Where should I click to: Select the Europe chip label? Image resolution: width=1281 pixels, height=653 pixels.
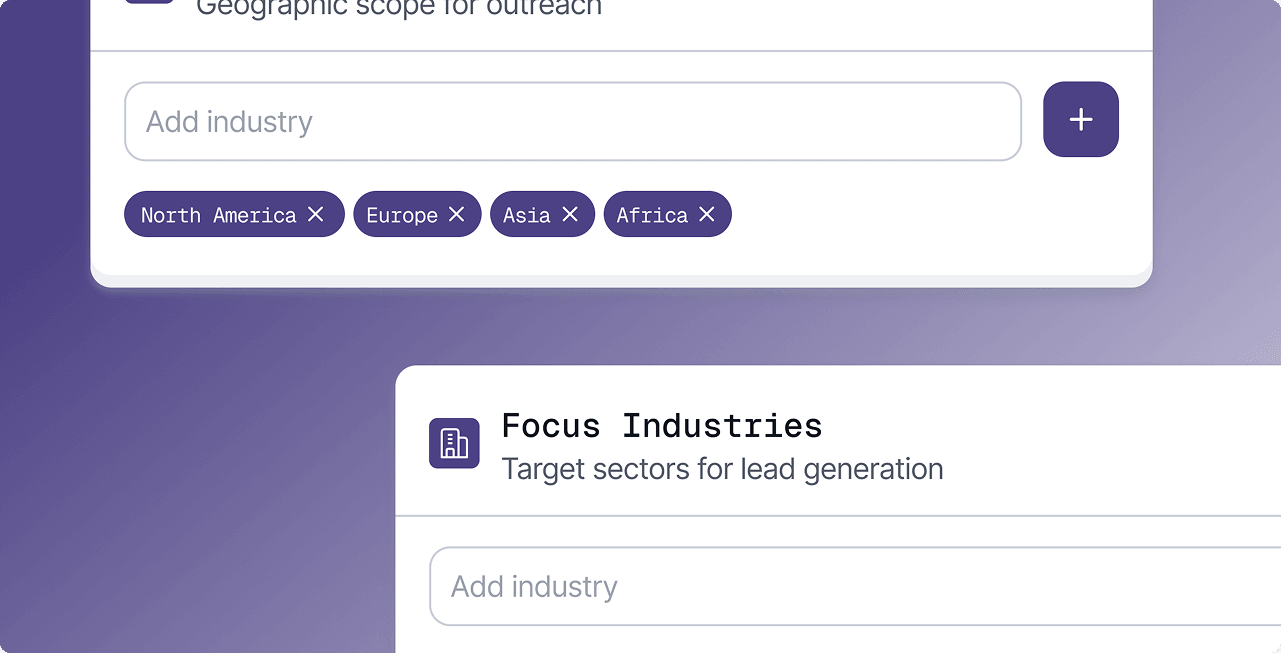click(x=402, y=215)
